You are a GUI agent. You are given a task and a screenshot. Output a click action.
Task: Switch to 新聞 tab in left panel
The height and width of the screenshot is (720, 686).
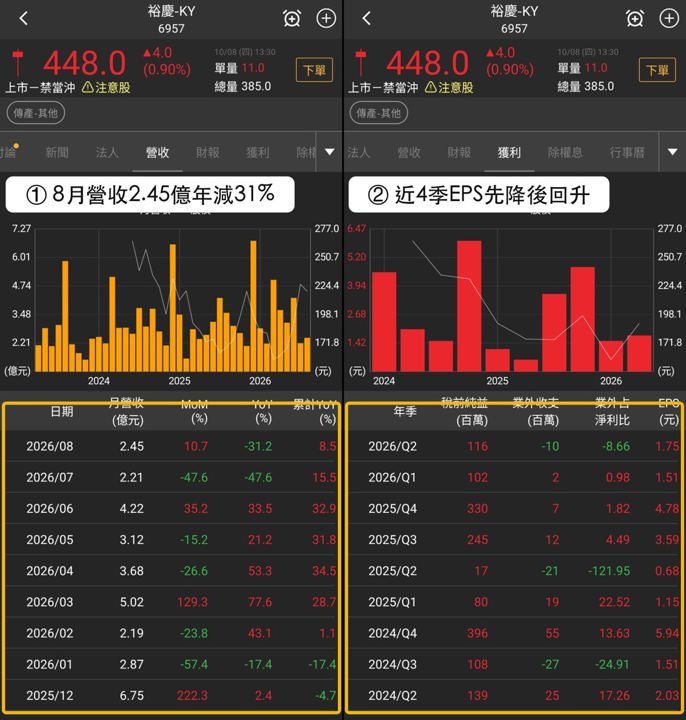[x=57, y=152]
